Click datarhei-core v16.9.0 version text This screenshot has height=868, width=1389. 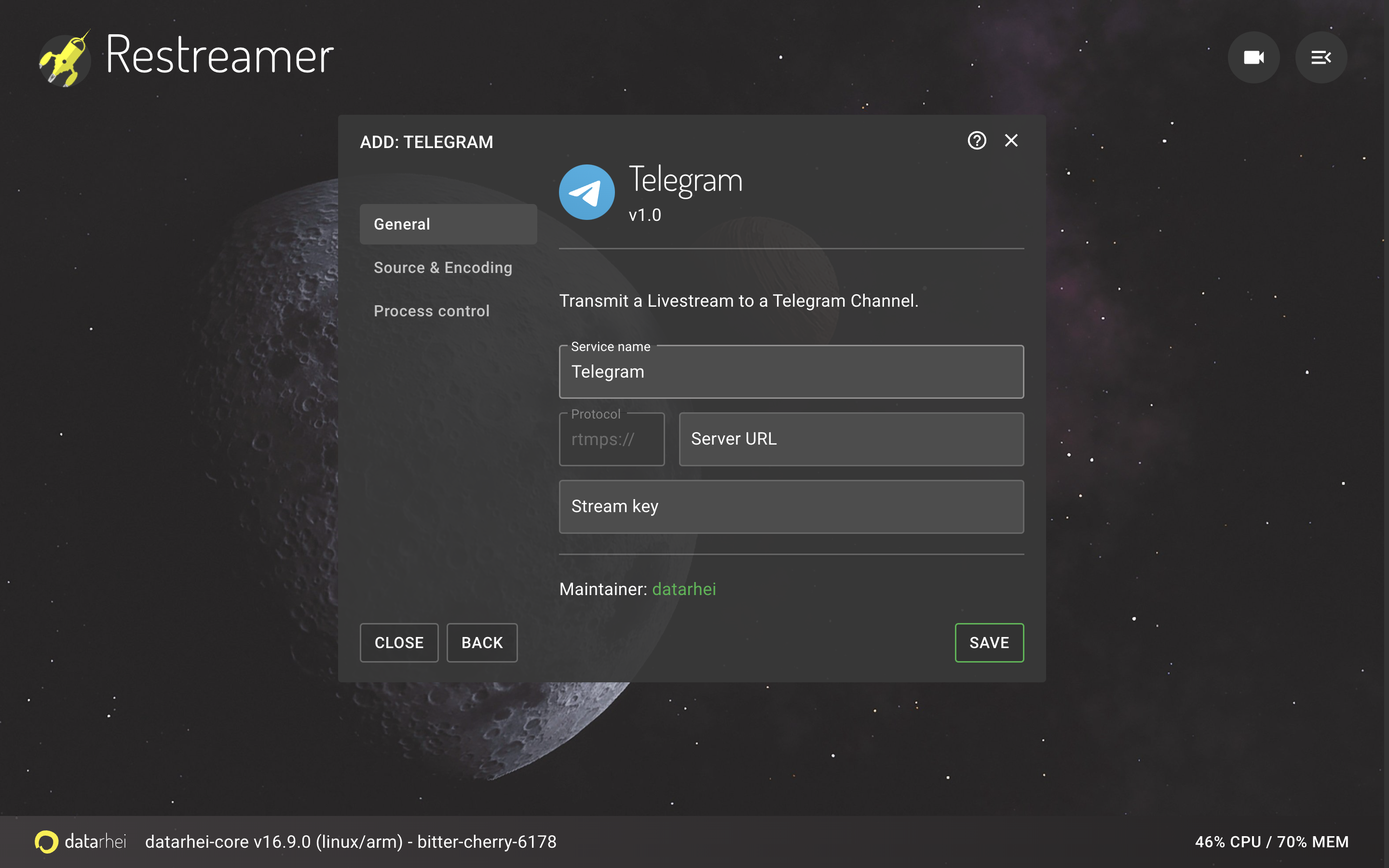coord(351,841)
